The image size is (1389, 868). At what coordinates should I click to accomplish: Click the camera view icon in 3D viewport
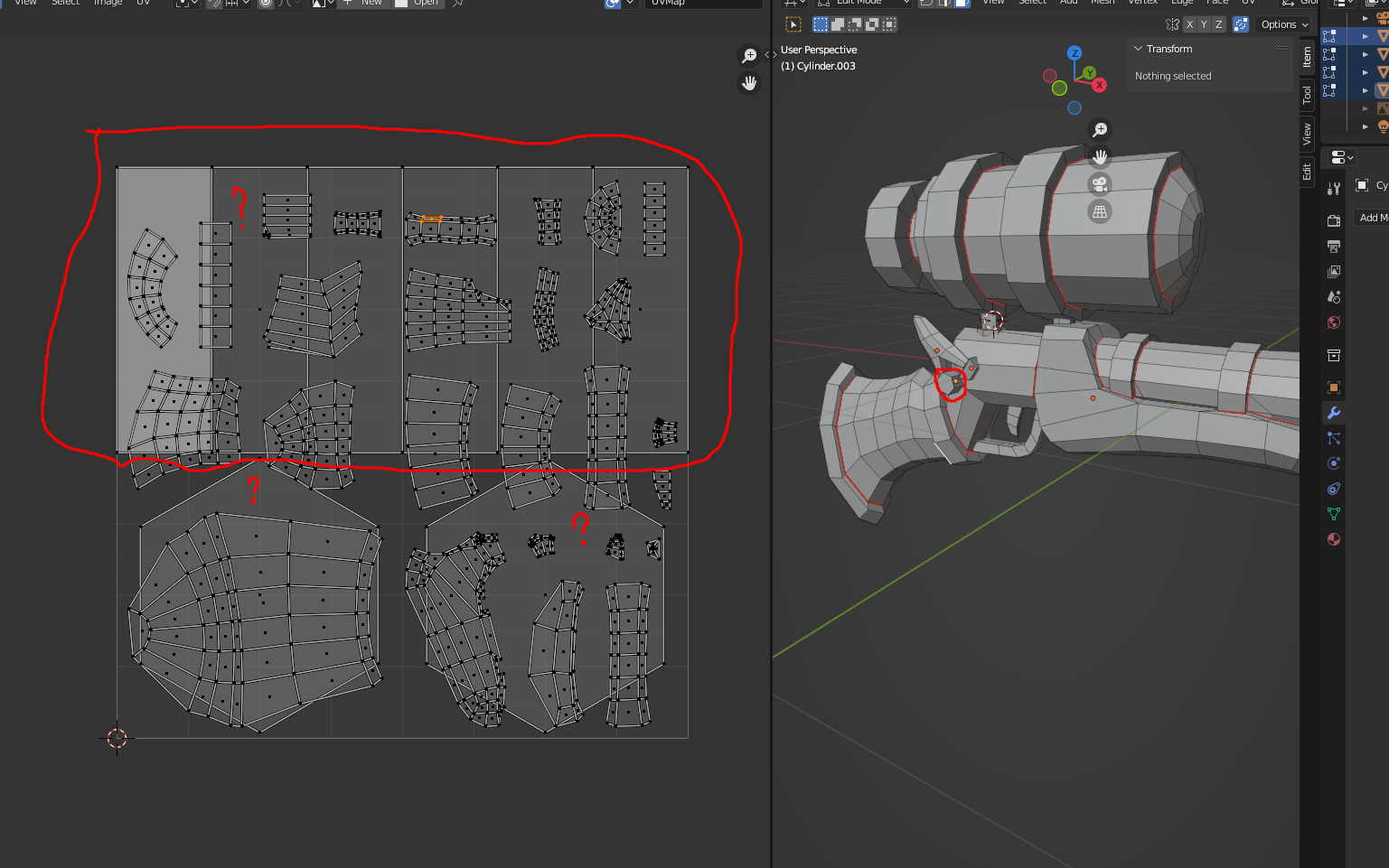pos(1099,184)
